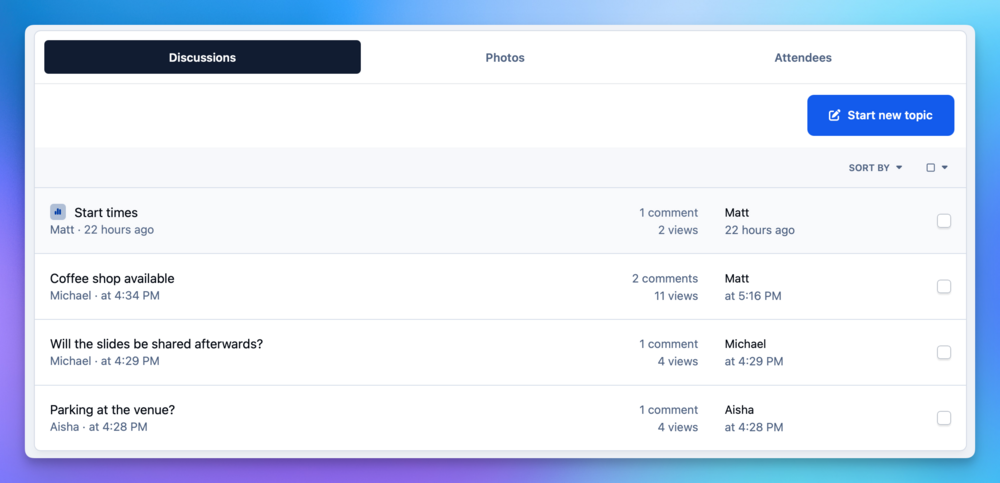Click the Start new topic button

(x=881, y=115)
